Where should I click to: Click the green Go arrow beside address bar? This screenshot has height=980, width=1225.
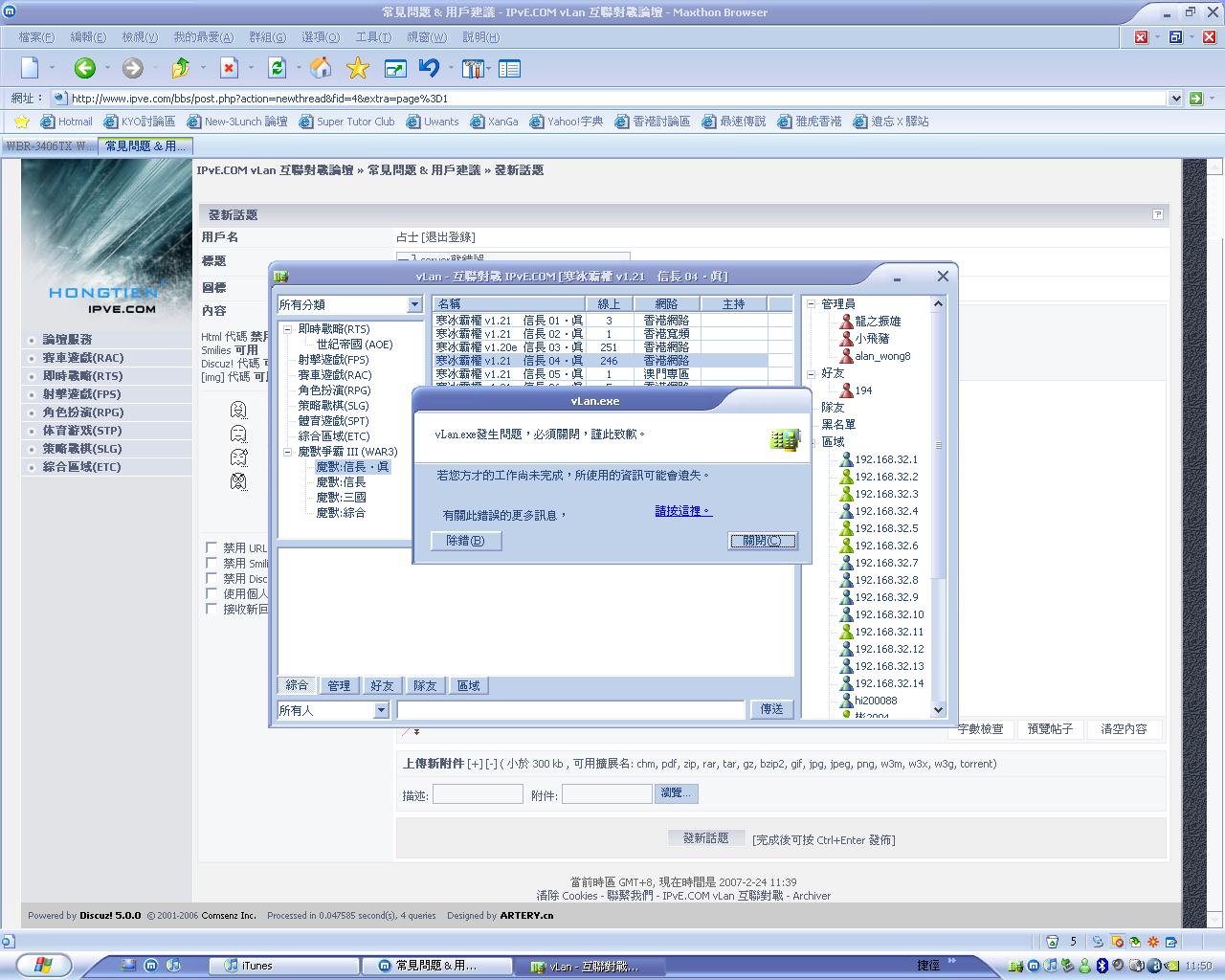[1195, 99]
